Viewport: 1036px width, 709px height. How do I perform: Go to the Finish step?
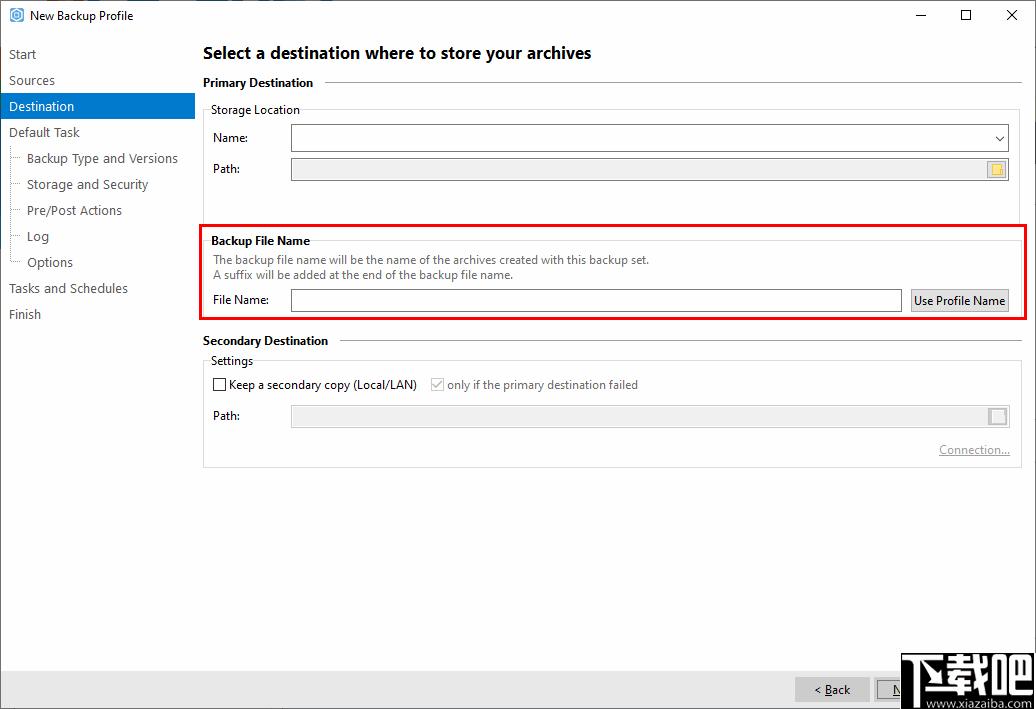point(25,315)
